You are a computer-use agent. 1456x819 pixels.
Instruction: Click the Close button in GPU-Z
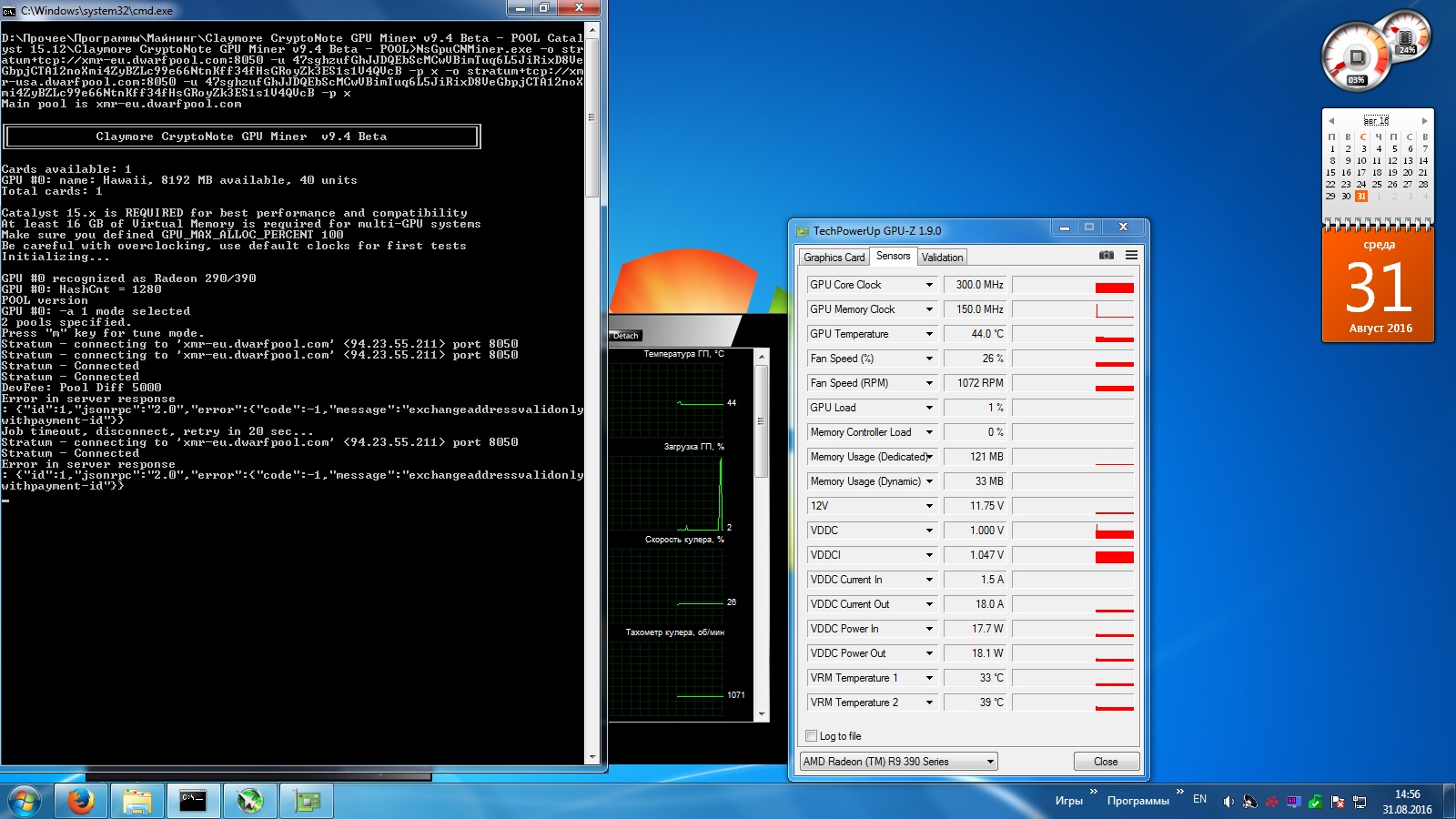pyautogui.click(x=1106, y=762)
